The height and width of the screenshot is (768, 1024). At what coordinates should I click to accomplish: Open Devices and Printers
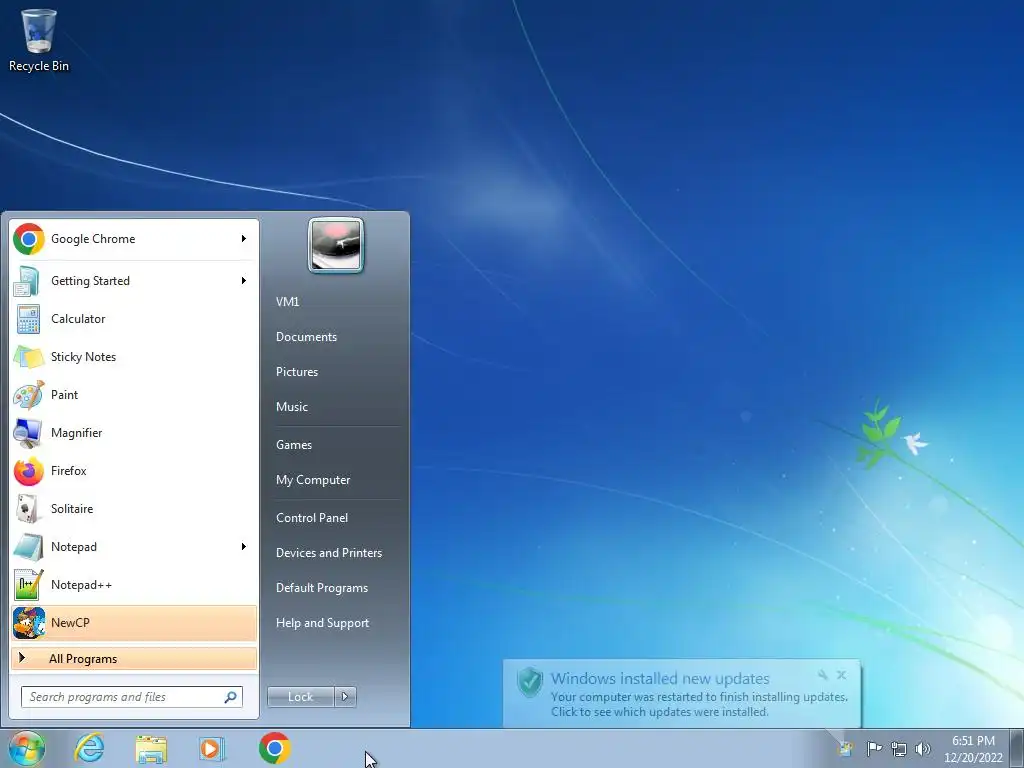tap(328, 553)
